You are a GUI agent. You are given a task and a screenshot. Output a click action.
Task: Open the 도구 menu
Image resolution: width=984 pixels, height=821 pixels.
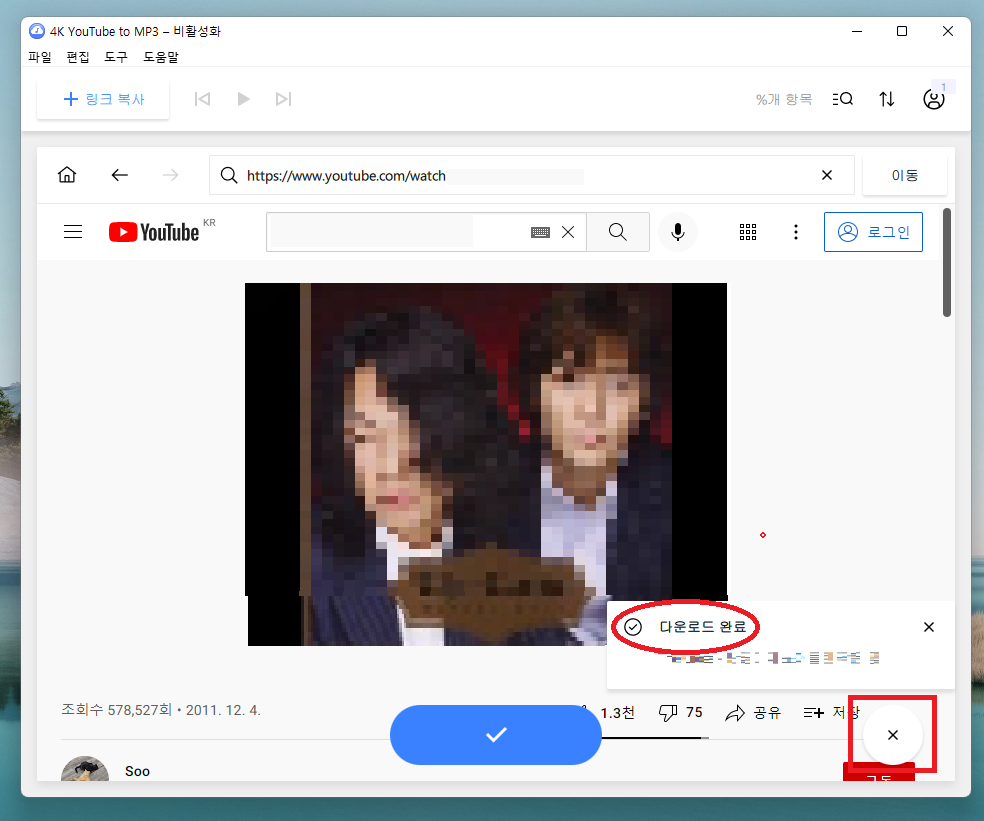pos(116,57)
